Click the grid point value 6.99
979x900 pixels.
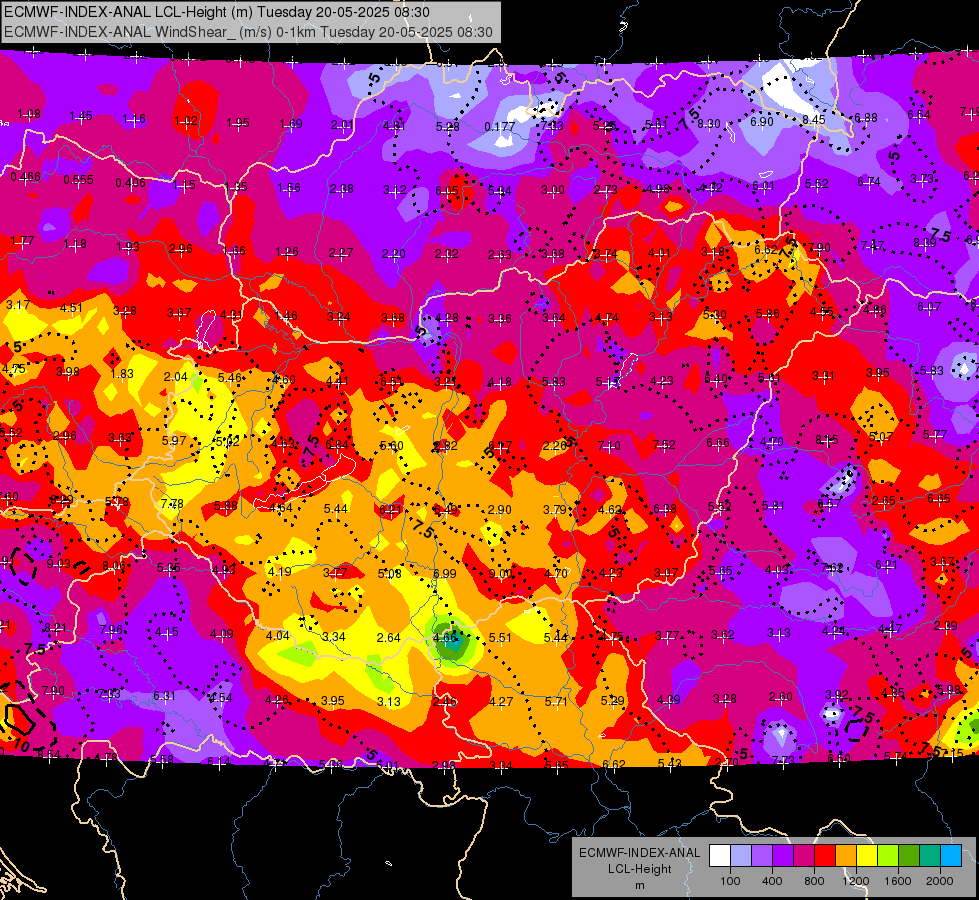[x=445, y=573]
